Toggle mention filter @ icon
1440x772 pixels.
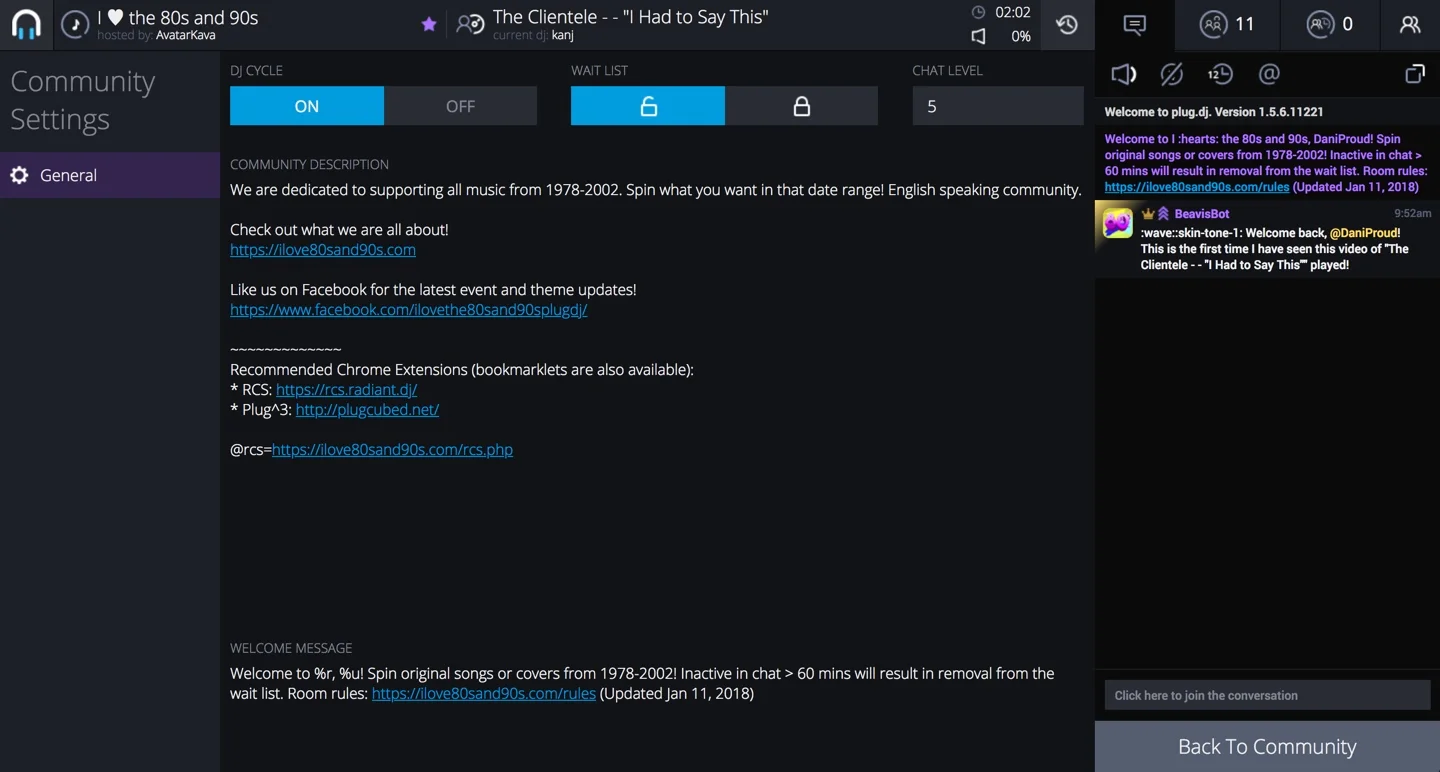click(1269, 74)
